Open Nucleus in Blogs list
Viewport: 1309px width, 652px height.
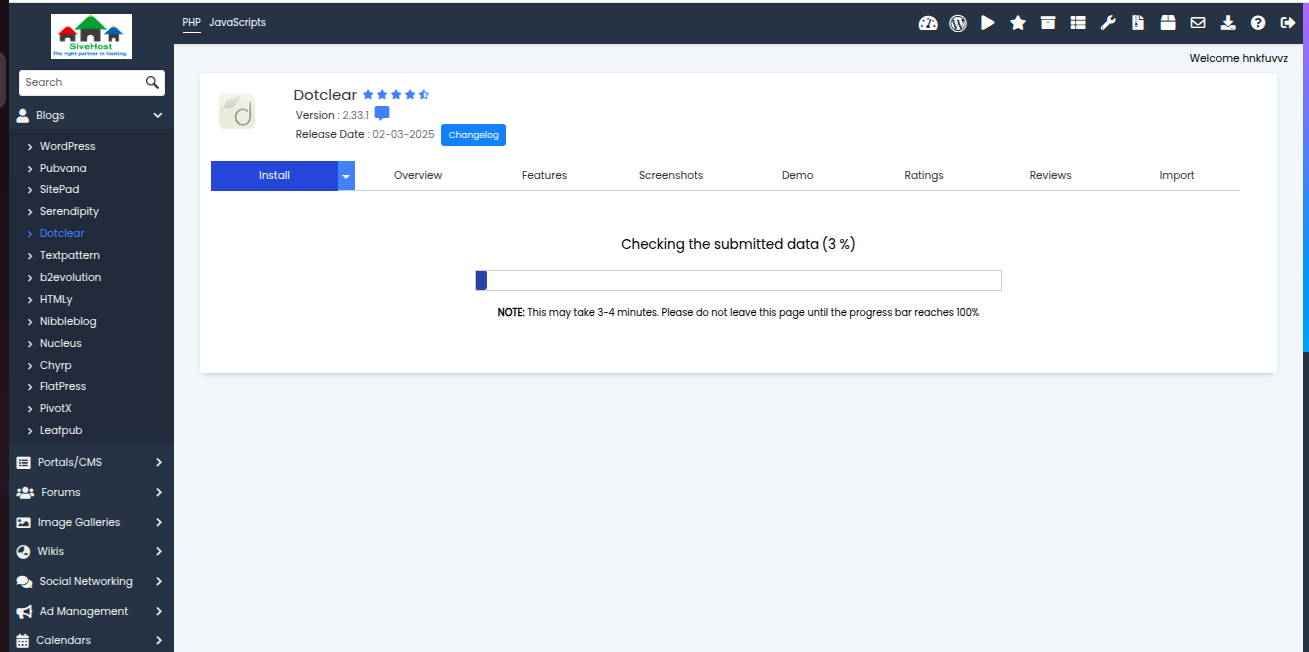[61, 344]
